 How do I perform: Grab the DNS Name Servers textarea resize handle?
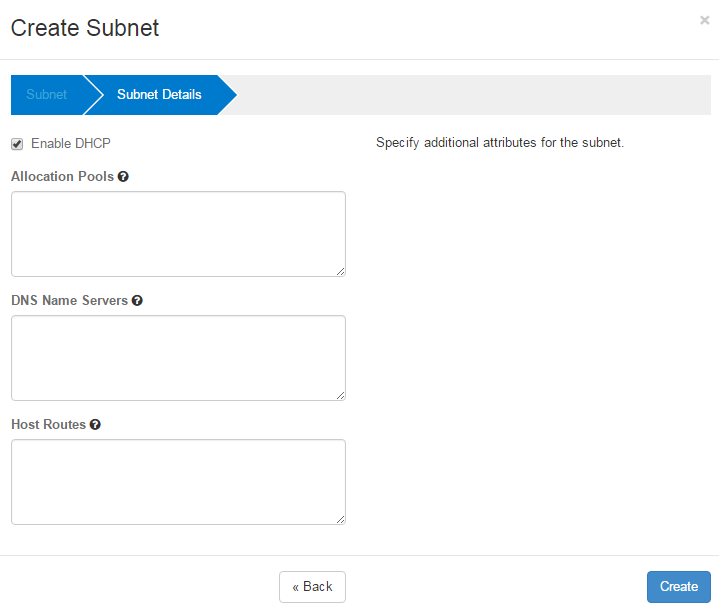tap(340, 395)
